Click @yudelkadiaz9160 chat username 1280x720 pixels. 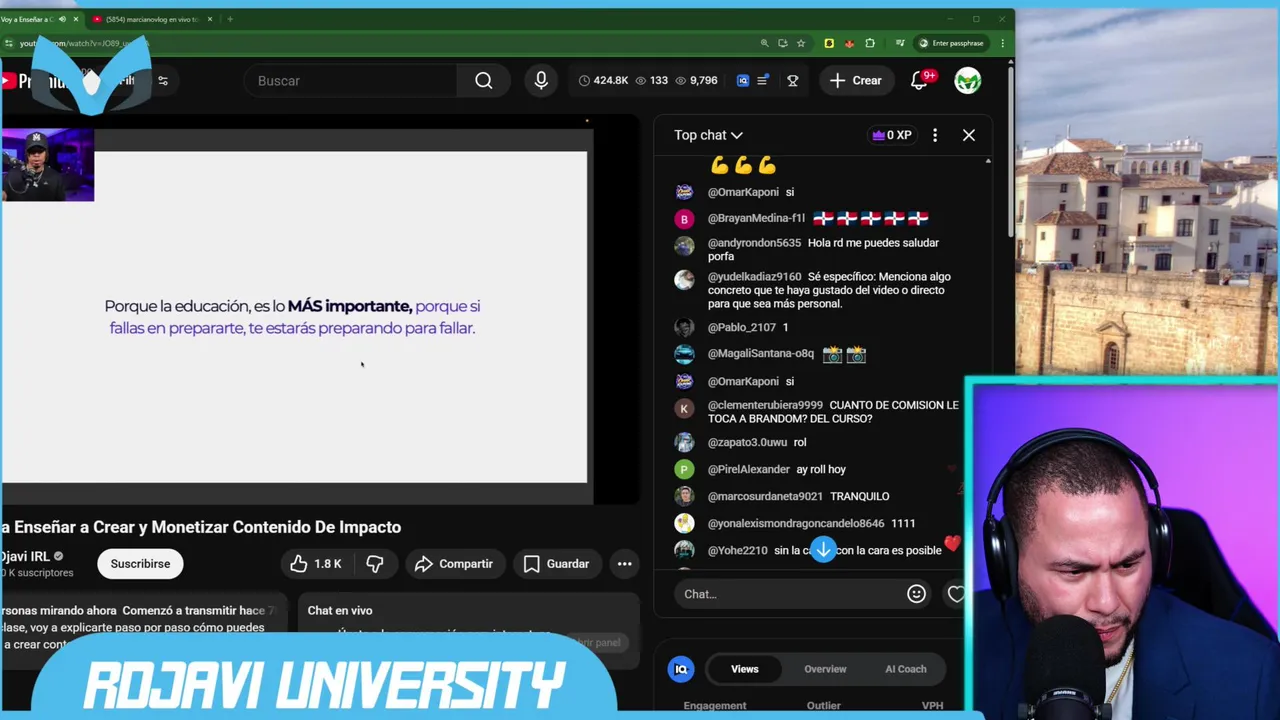pyautogui.click(x=754, y=277)
